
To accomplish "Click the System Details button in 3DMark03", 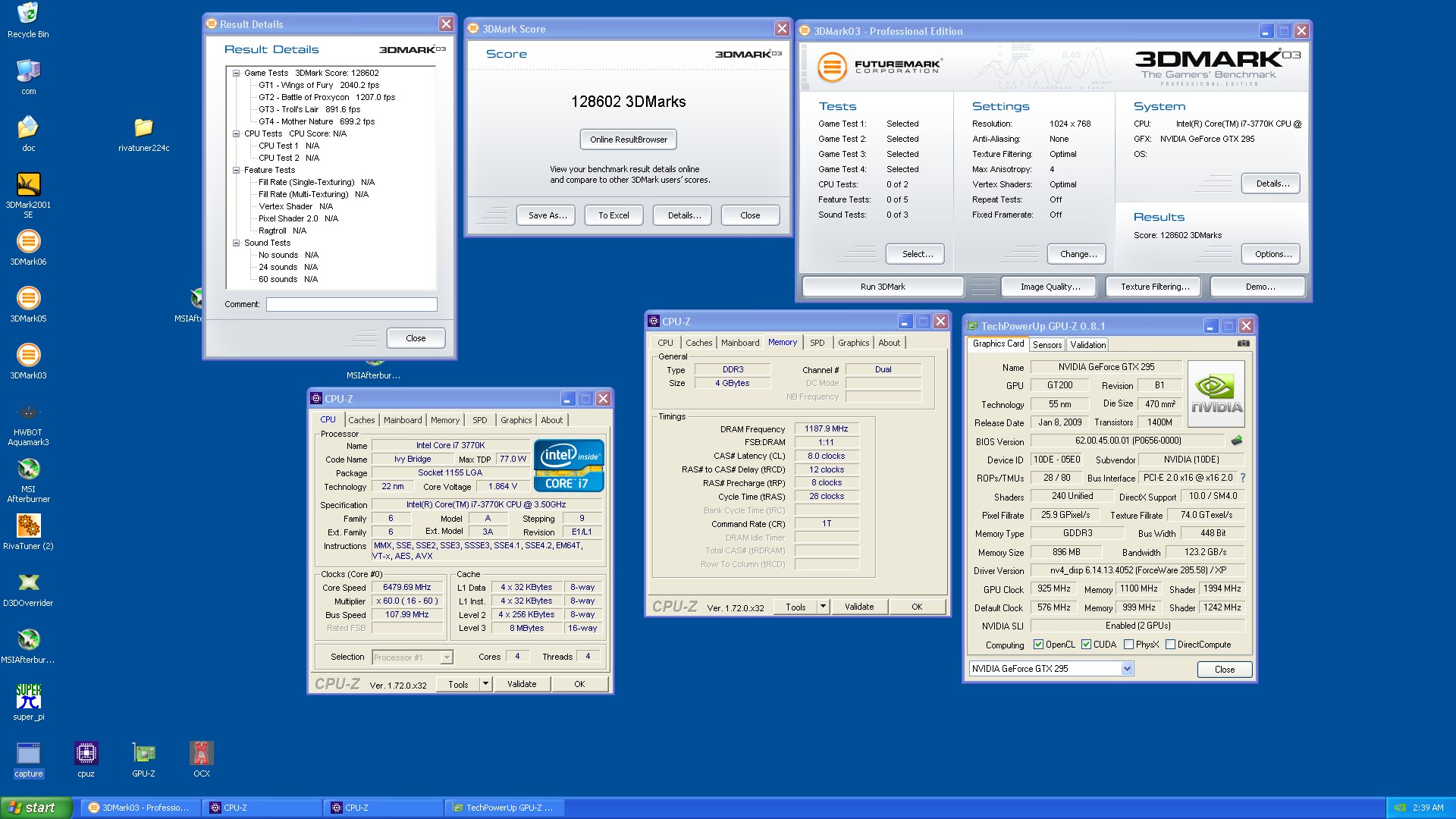I will (x=1271, y=184).
